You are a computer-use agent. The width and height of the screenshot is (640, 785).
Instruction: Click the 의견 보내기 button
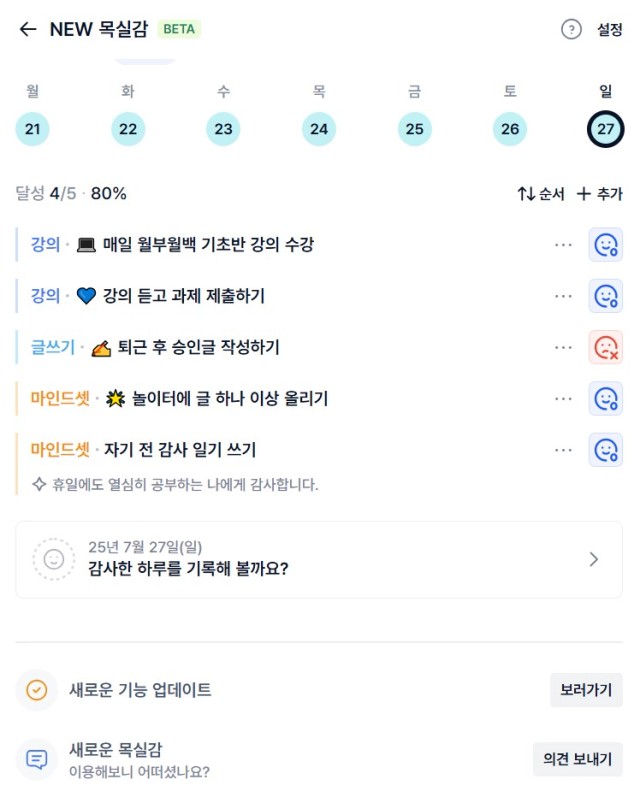[x=577, y=759]
